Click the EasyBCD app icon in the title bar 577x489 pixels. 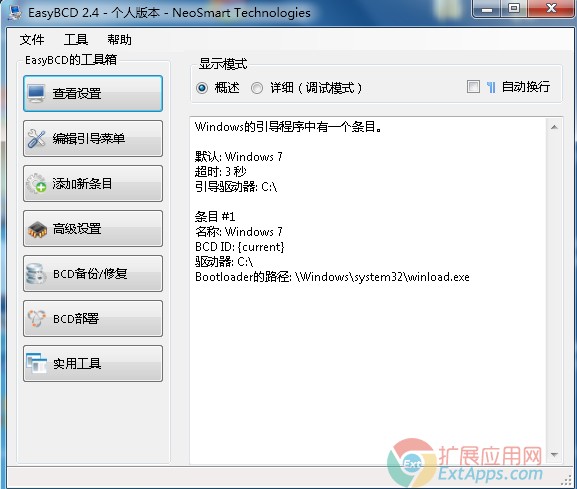click(x=14, y=13)
